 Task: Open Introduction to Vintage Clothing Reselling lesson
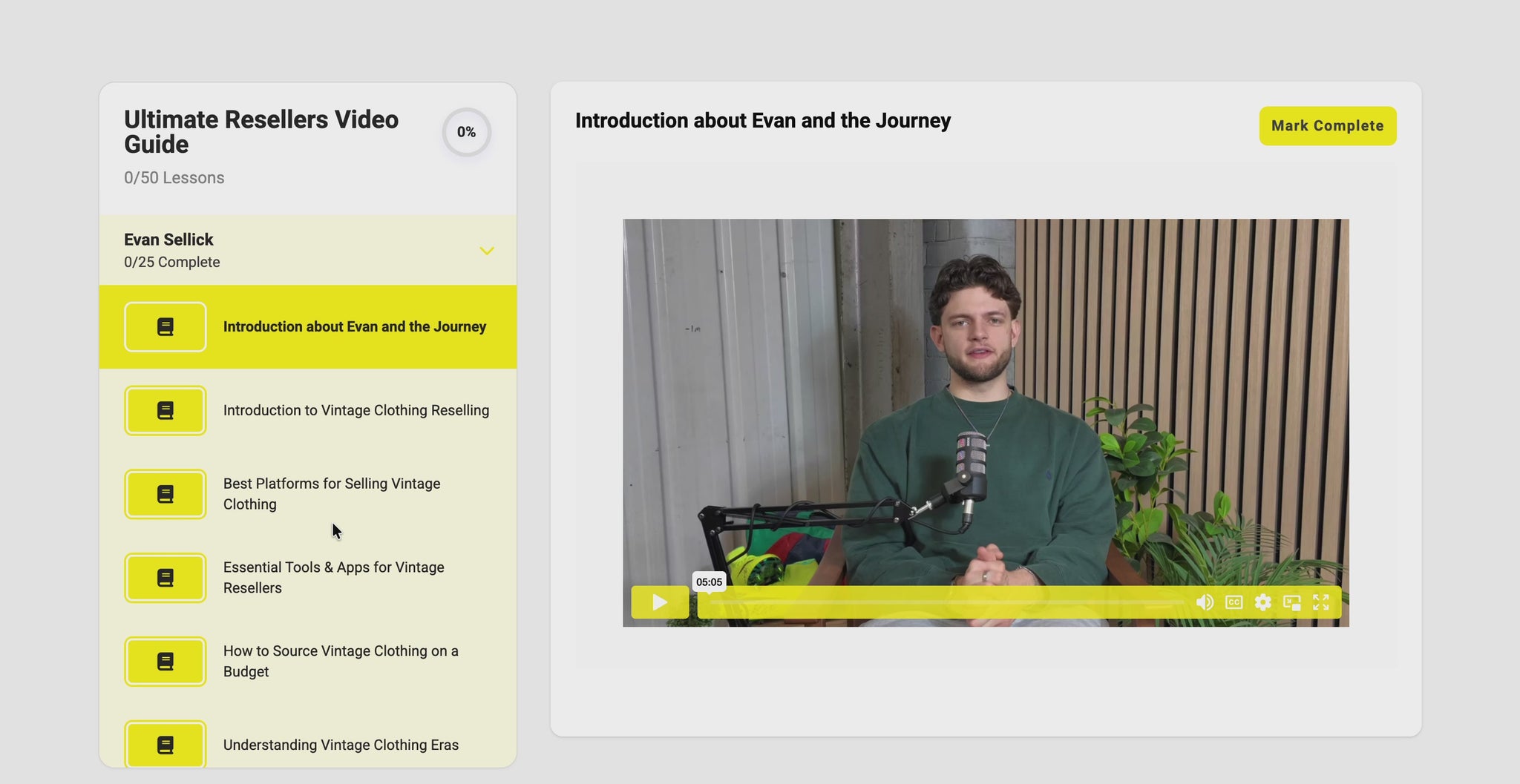[356, 411]
